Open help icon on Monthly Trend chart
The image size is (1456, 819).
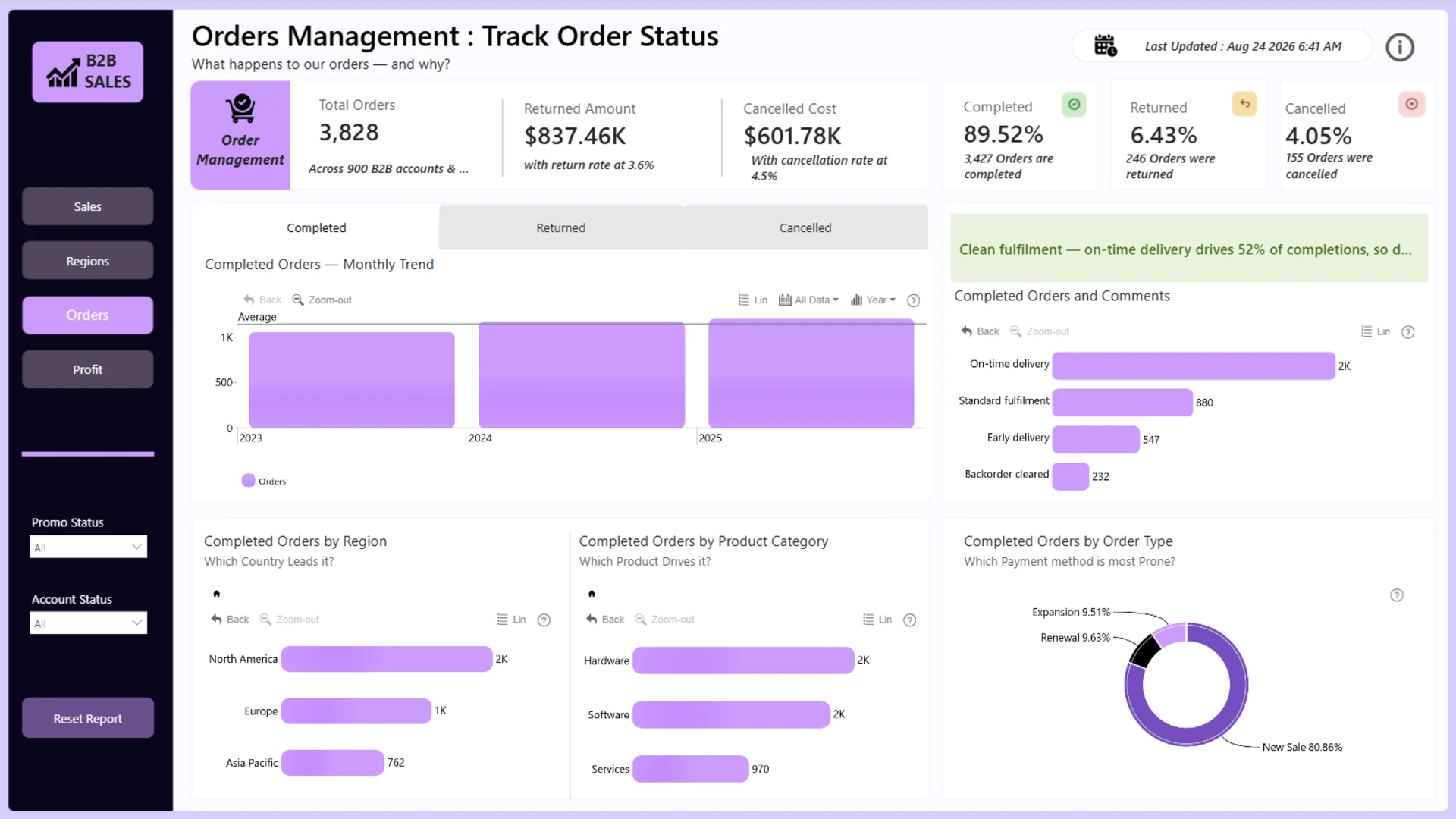click(x=914, y=300)
